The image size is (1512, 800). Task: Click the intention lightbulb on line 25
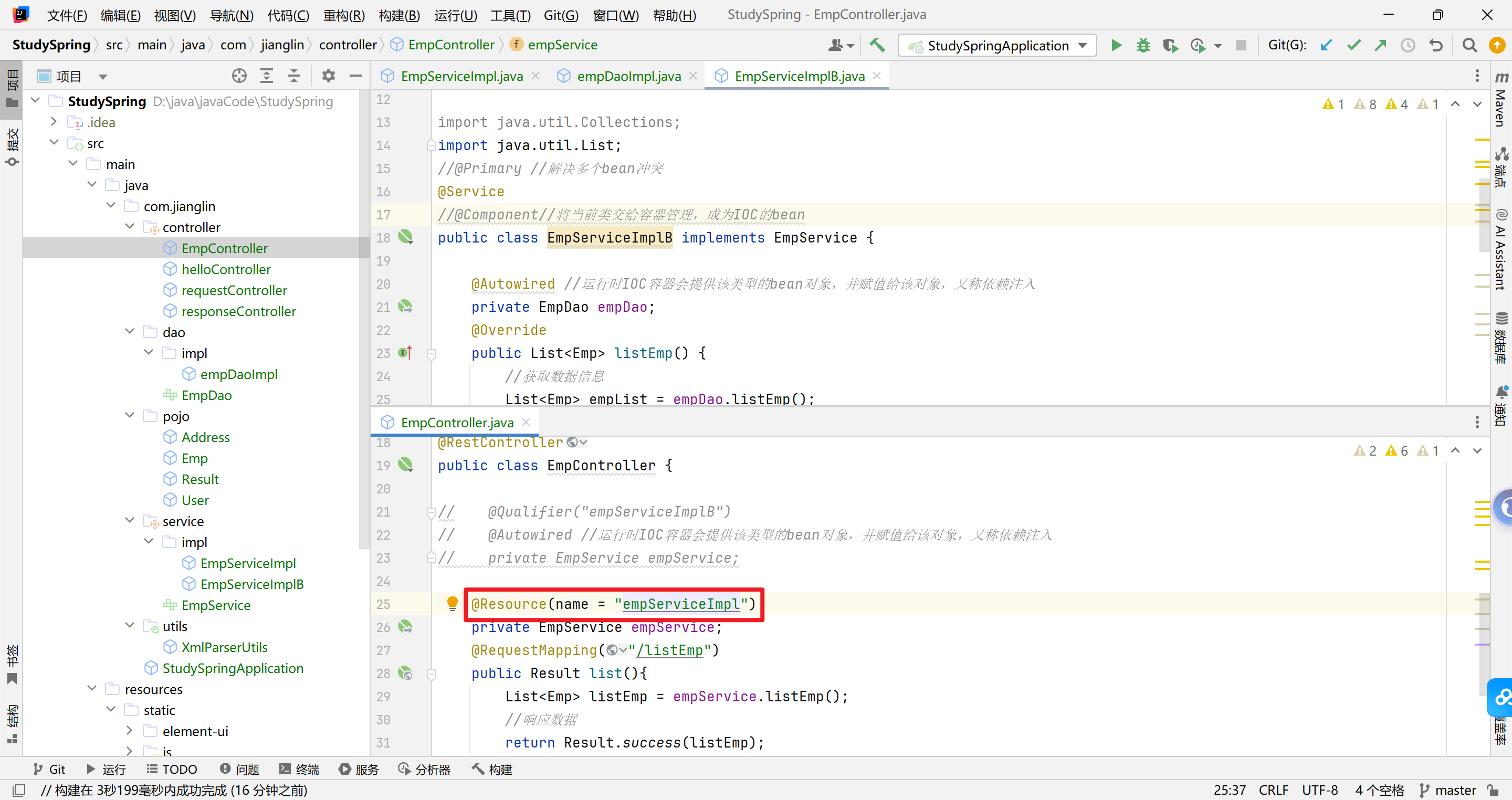(x=452, y=603)
